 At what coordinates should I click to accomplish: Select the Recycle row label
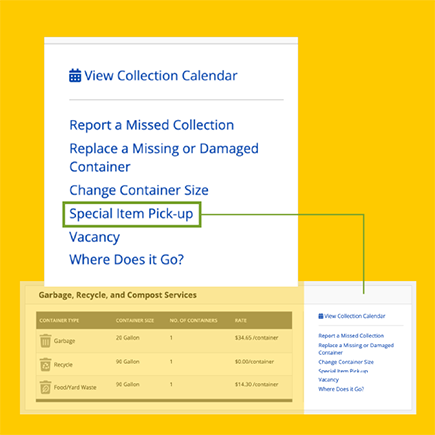point(63,365)
